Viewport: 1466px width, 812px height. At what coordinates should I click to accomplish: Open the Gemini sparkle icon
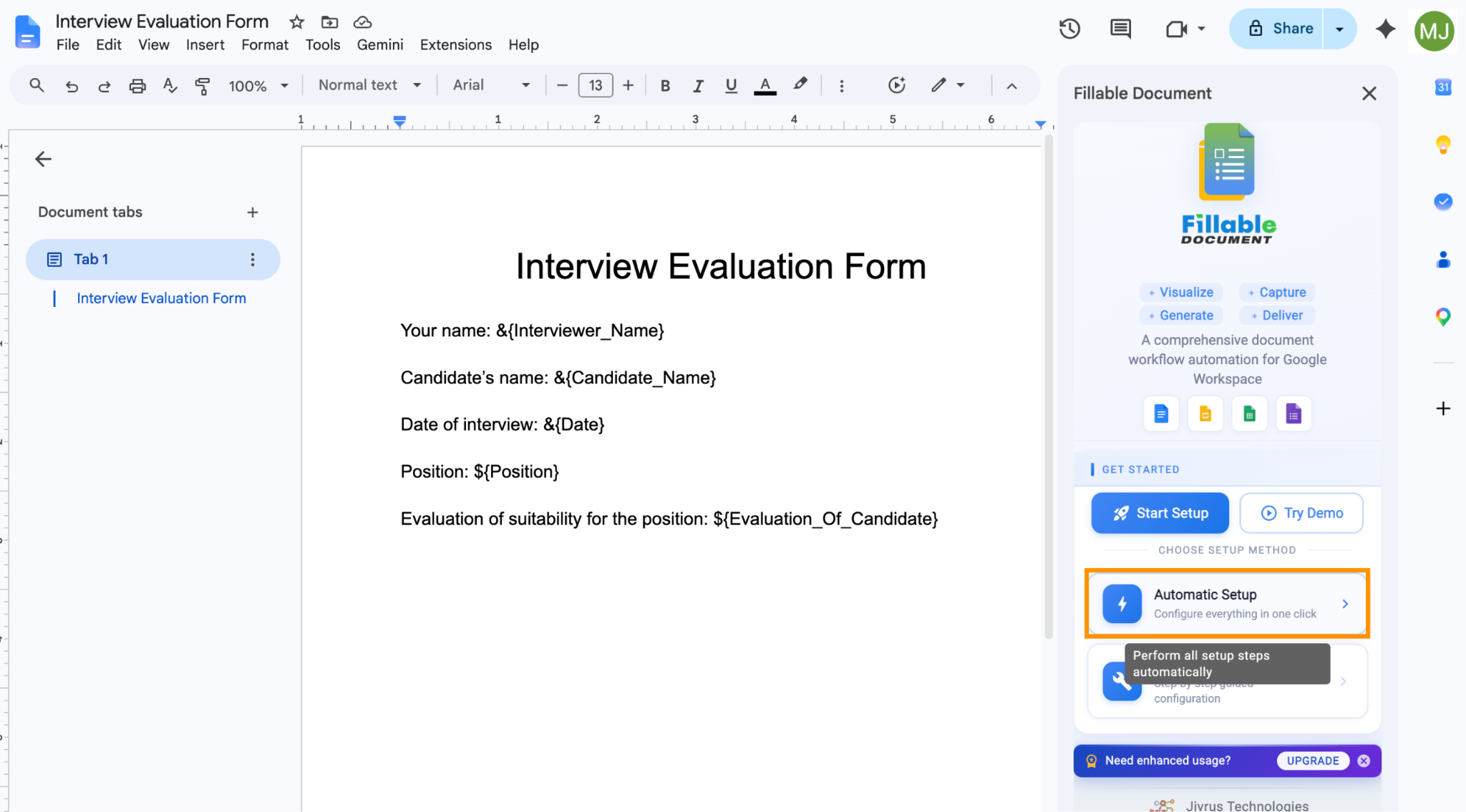[x=1386, y=29]
